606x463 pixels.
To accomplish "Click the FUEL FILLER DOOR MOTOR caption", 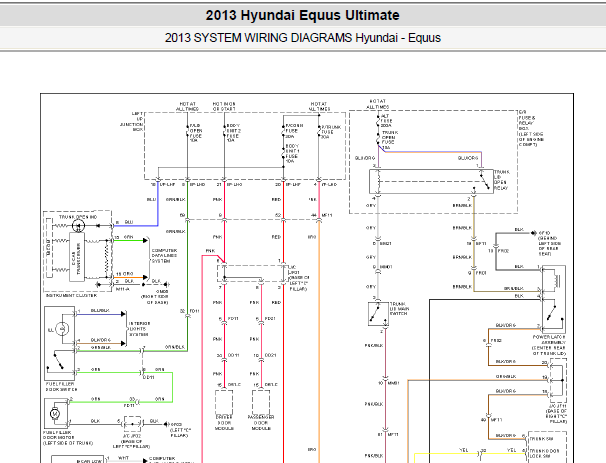I will point(68,438).
